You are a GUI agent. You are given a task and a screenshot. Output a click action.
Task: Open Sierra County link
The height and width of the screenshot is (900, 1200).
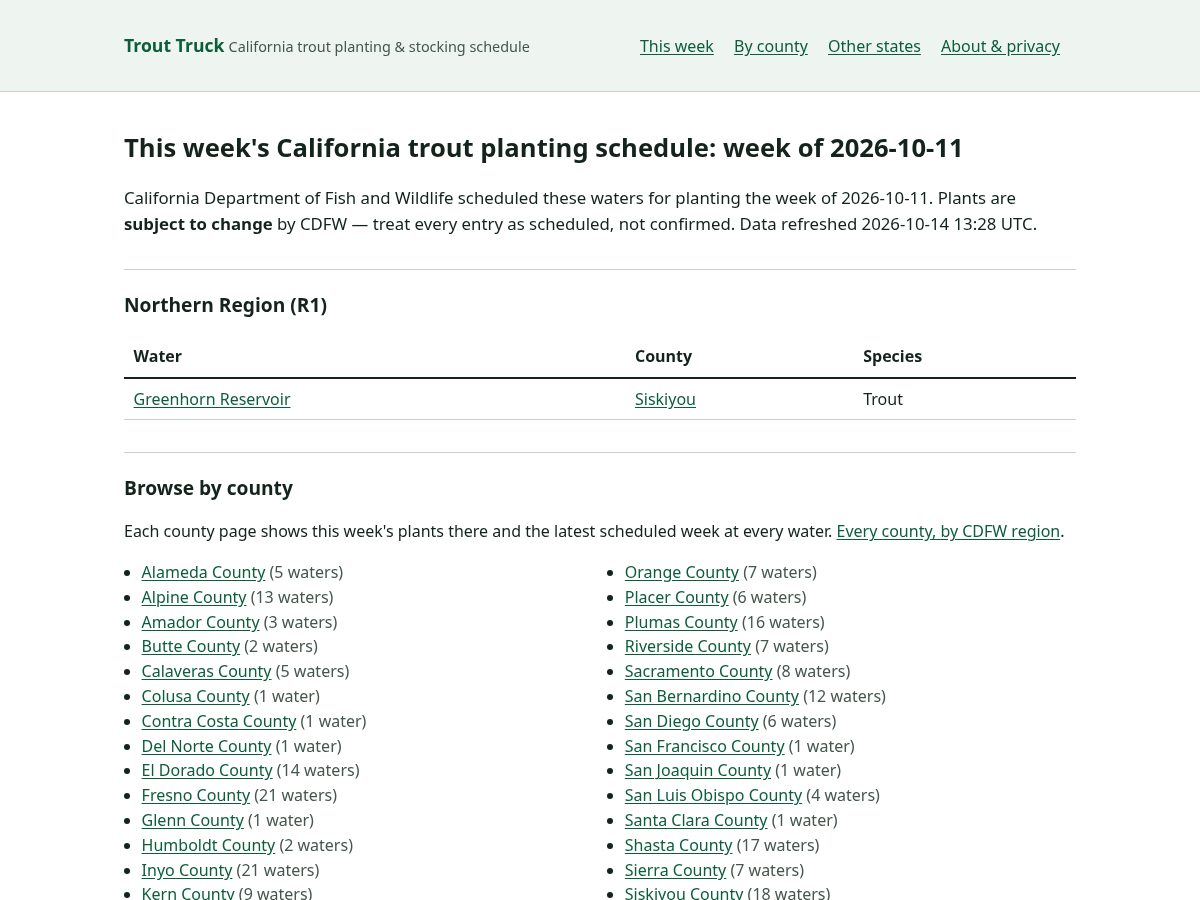pos(675,870)
